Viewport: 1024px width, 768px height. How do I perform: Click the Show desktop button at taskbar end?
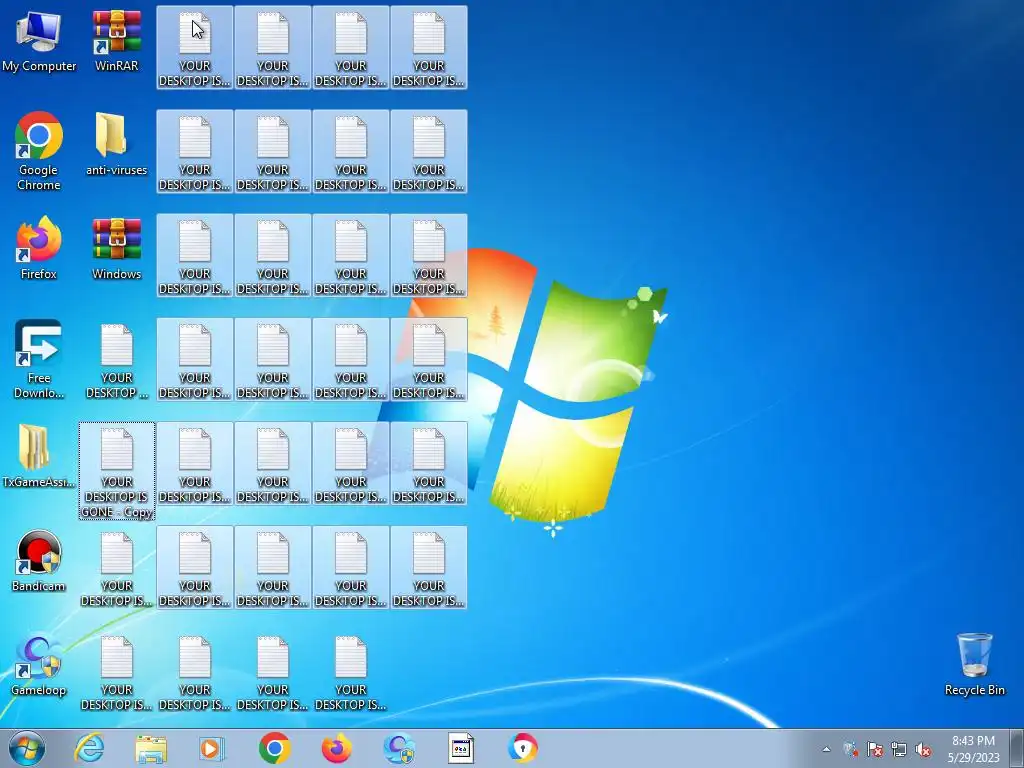click(1018, 748)
